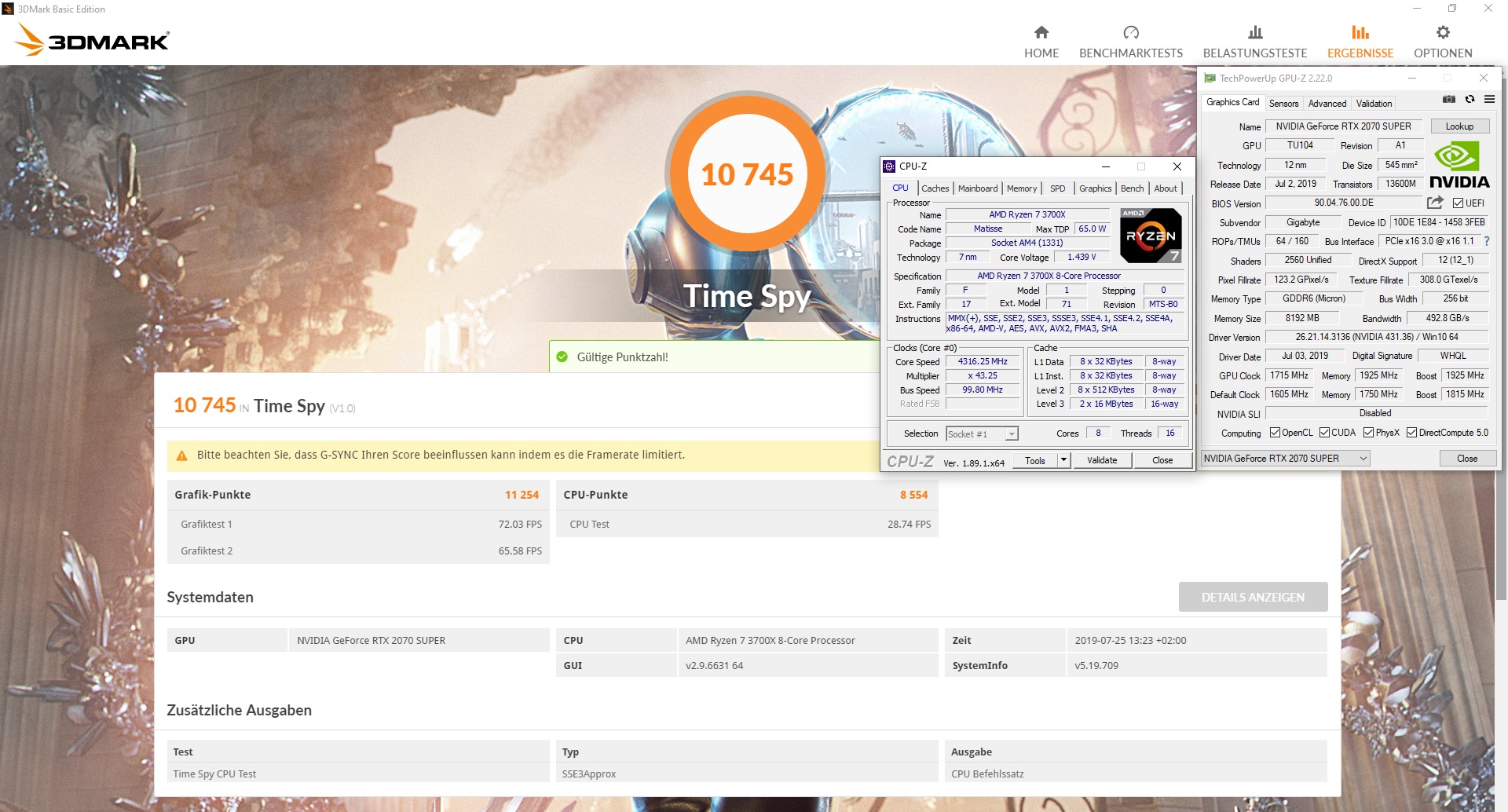The height and width of the screenshot is (812, 1508).
Task: Click the 3DMark Basic Edition title bar icon
Action: 8,9
